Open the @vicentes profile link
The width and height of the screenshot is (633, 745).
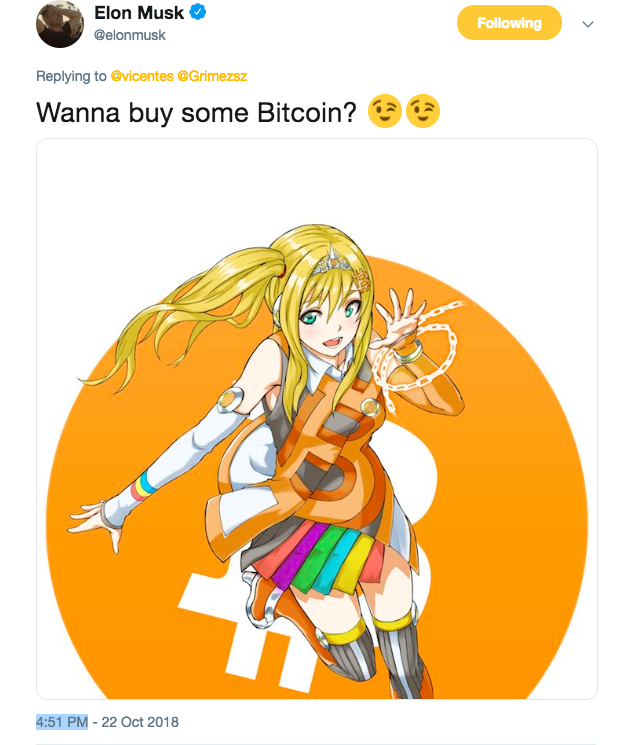(142, 76)
